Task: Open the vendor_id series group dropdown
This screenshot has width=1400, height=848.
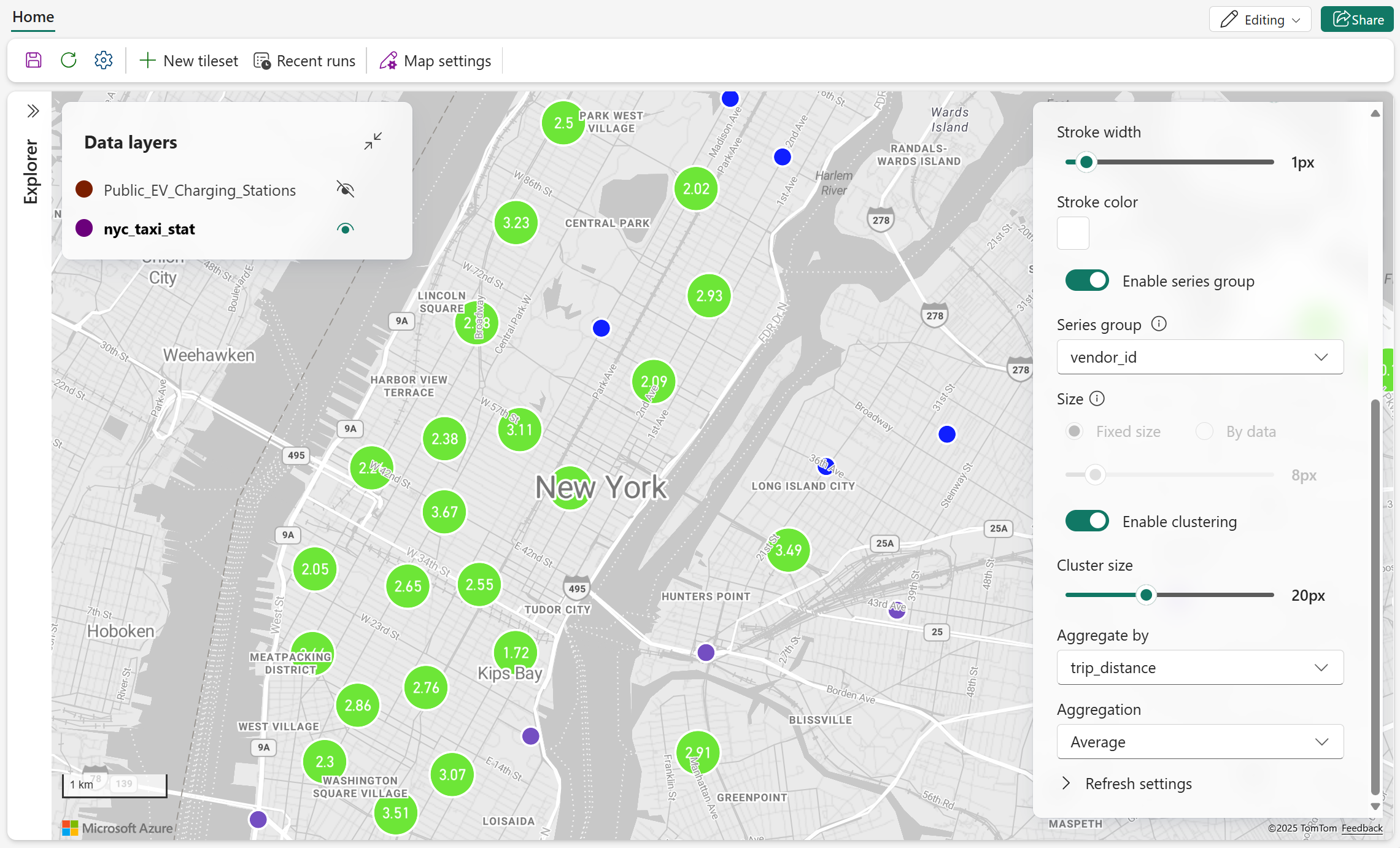Action: tap(1199, 357)
